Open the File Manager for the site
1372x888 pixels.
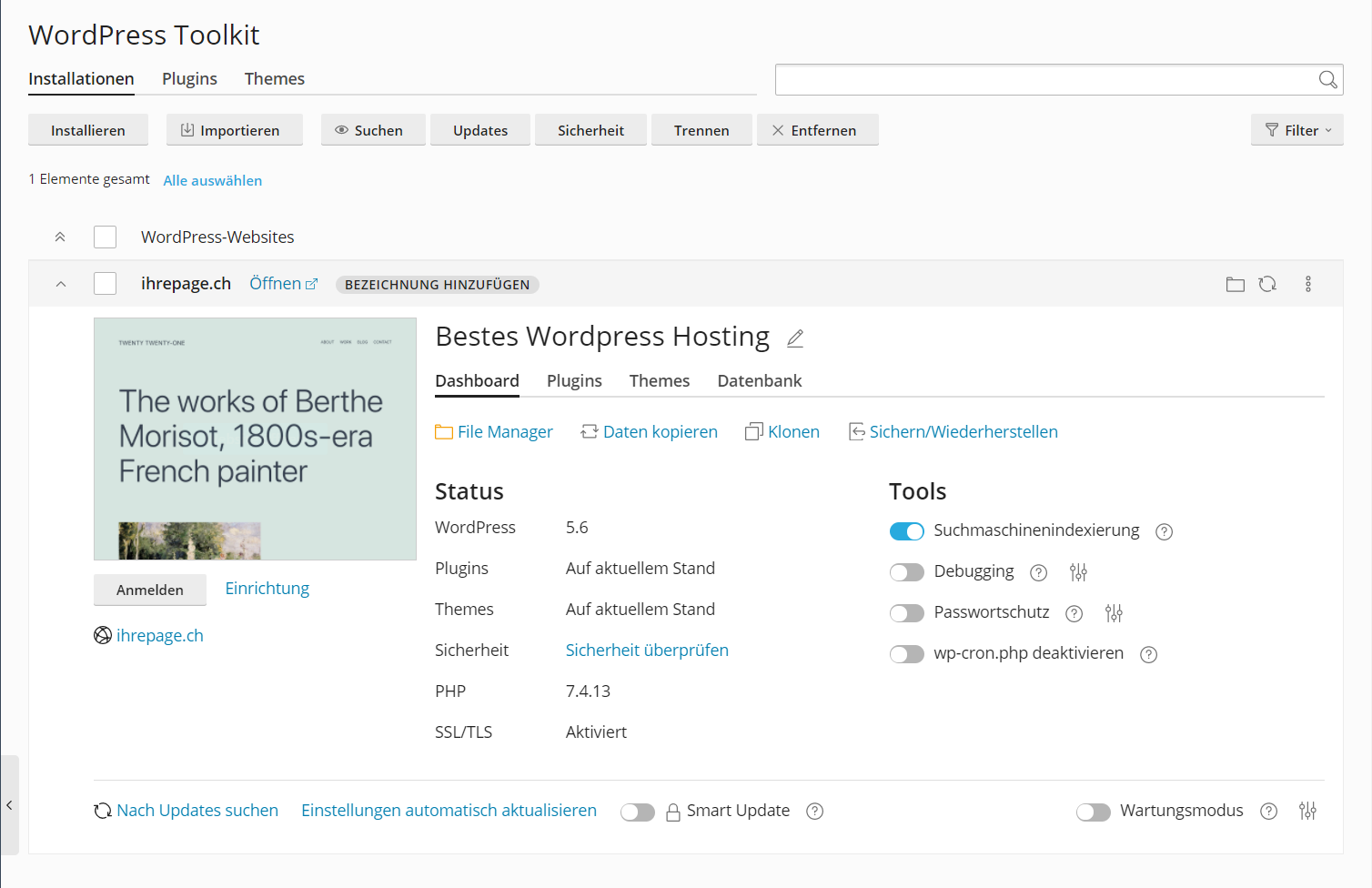coord(505,431)
